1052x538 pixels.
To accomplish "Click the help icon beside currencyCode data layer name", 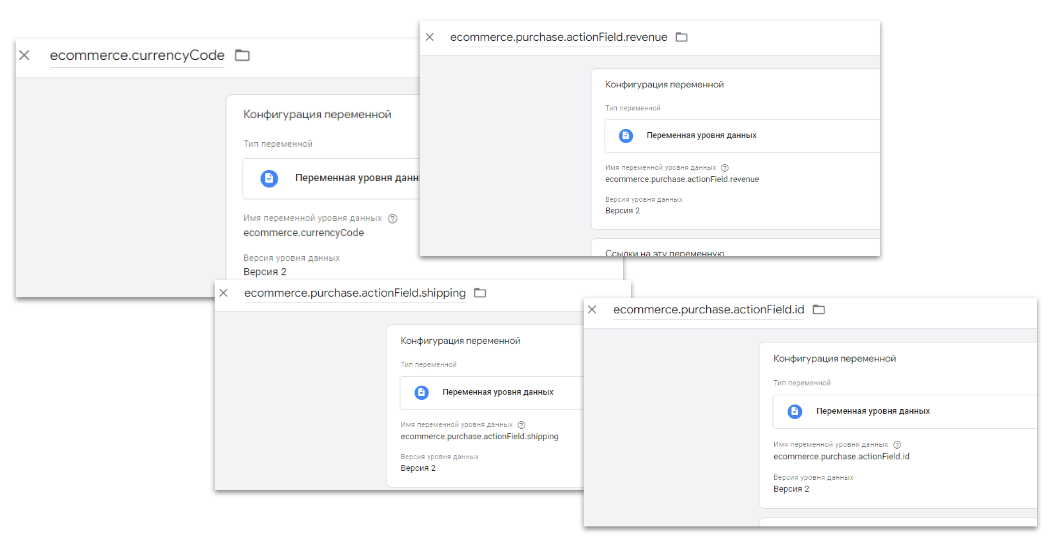I will click(x=393, y=218).
